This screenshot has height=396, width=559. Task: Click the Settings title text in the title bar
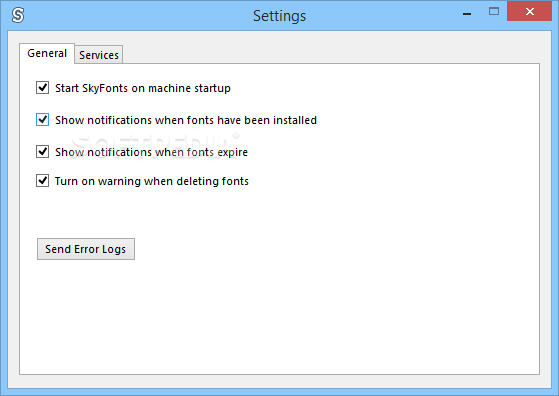tap(280, 16)
